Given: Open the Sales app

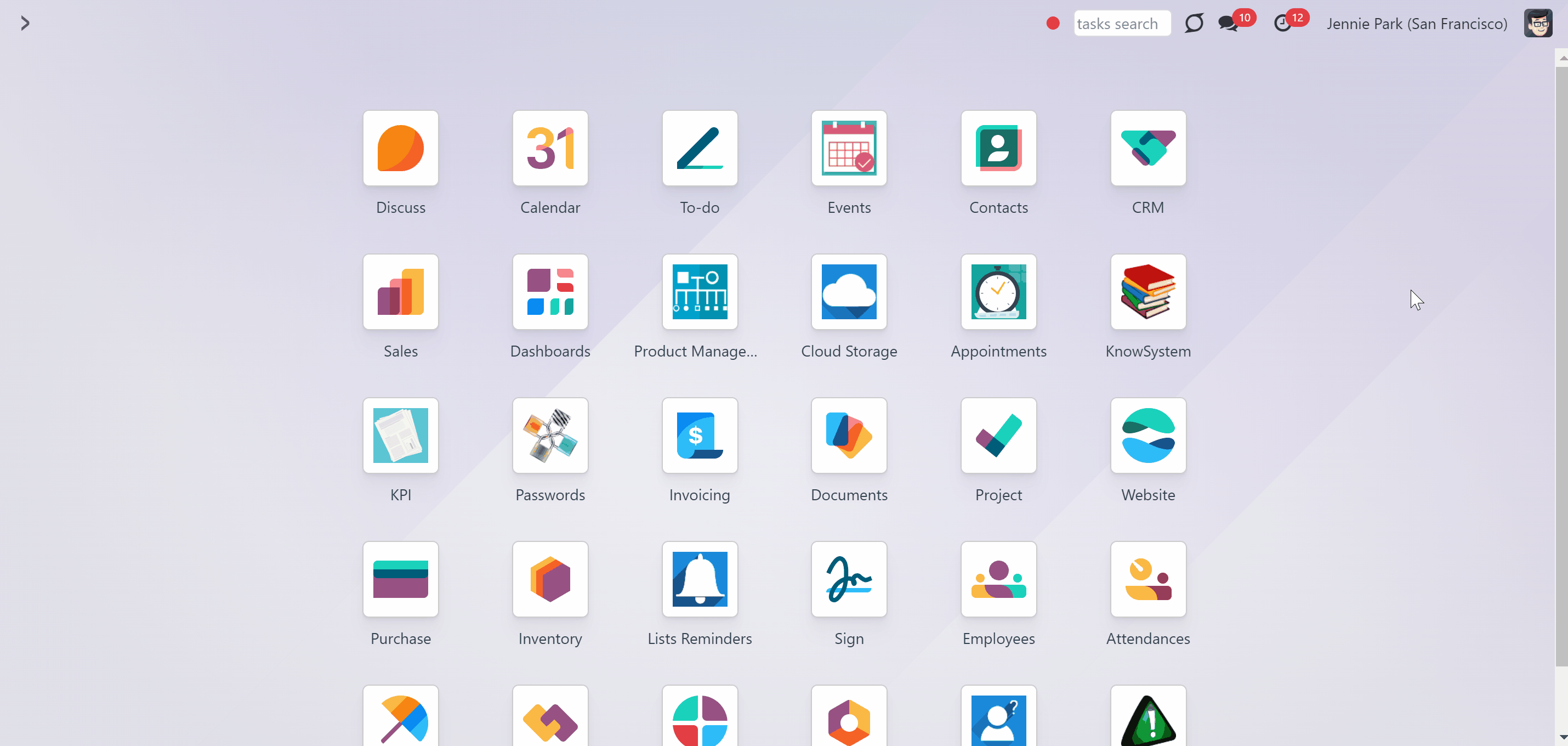Looking at the screenshot, I should pos(401,292).
